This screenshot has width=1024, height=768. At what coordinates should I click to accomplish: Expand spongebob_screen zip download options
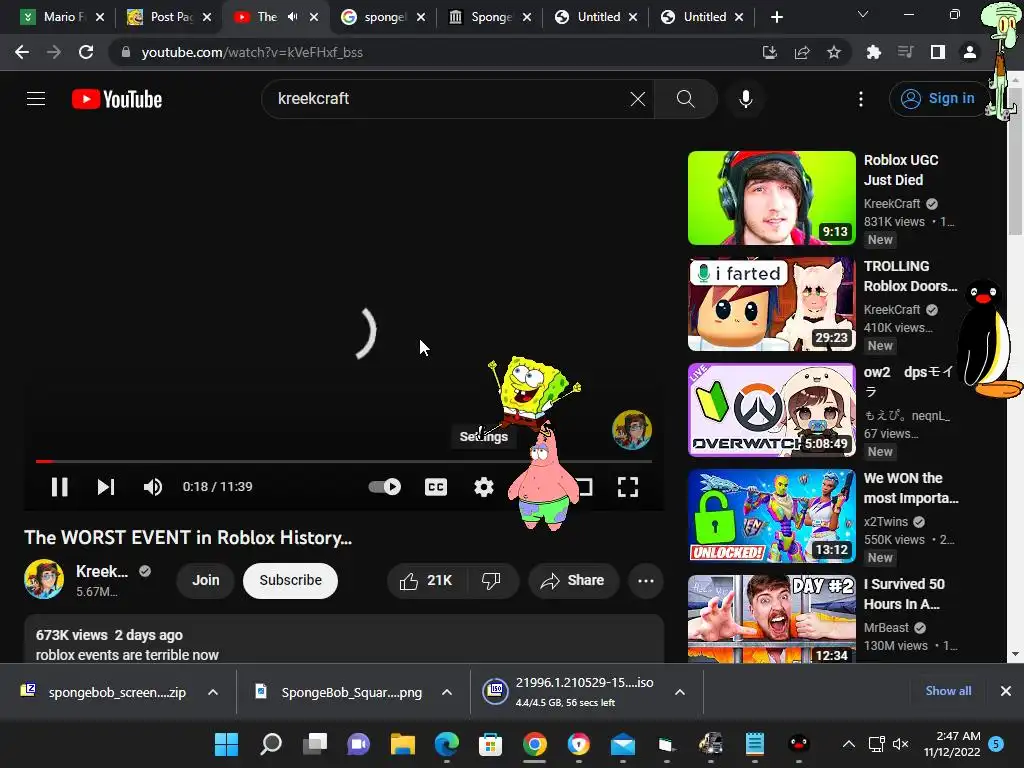213,692
